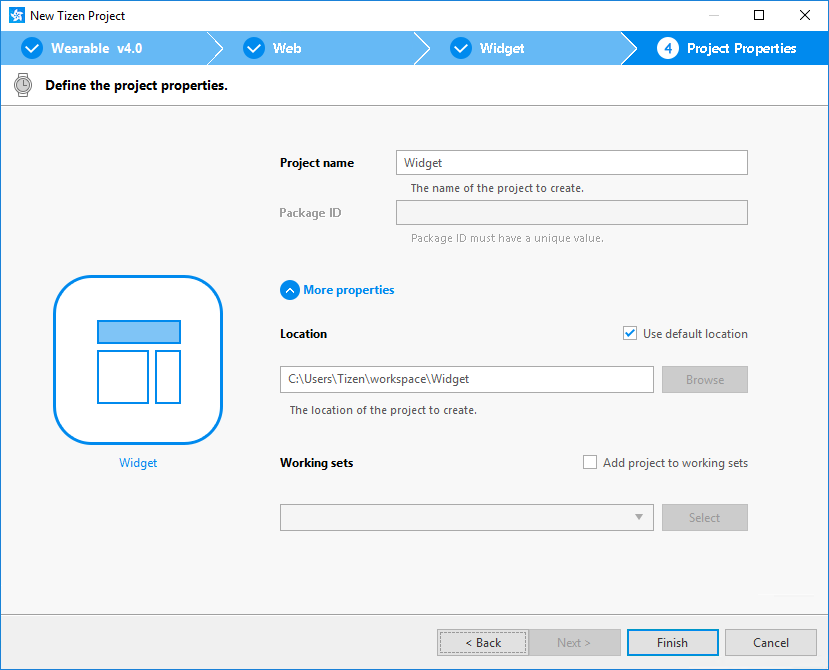Click the Tizen logo in title bar
The image size is (829, 670).
(x=16, y=16)
